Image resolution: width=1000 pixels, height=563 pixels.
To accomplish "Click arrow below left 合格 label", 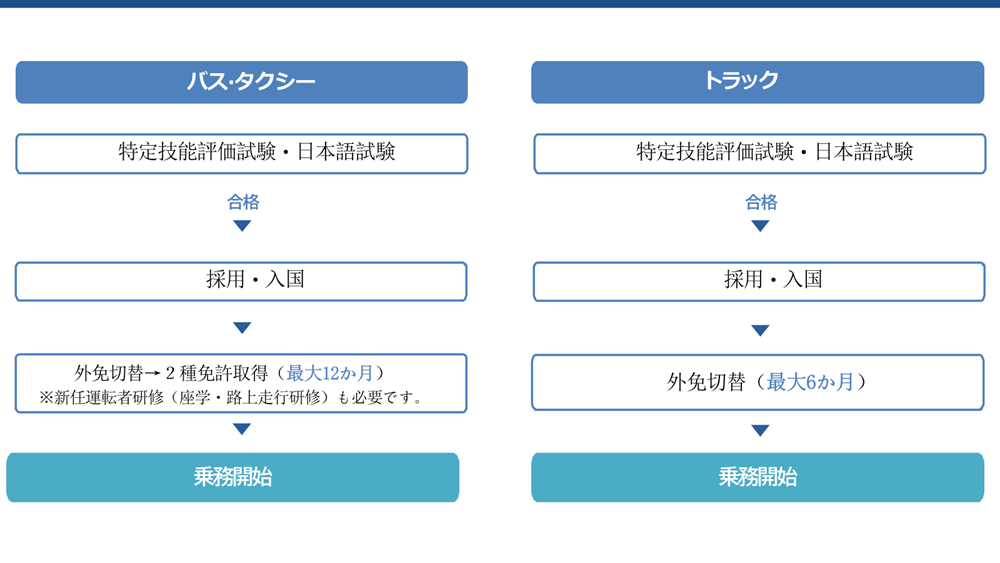I will point(242,226).
